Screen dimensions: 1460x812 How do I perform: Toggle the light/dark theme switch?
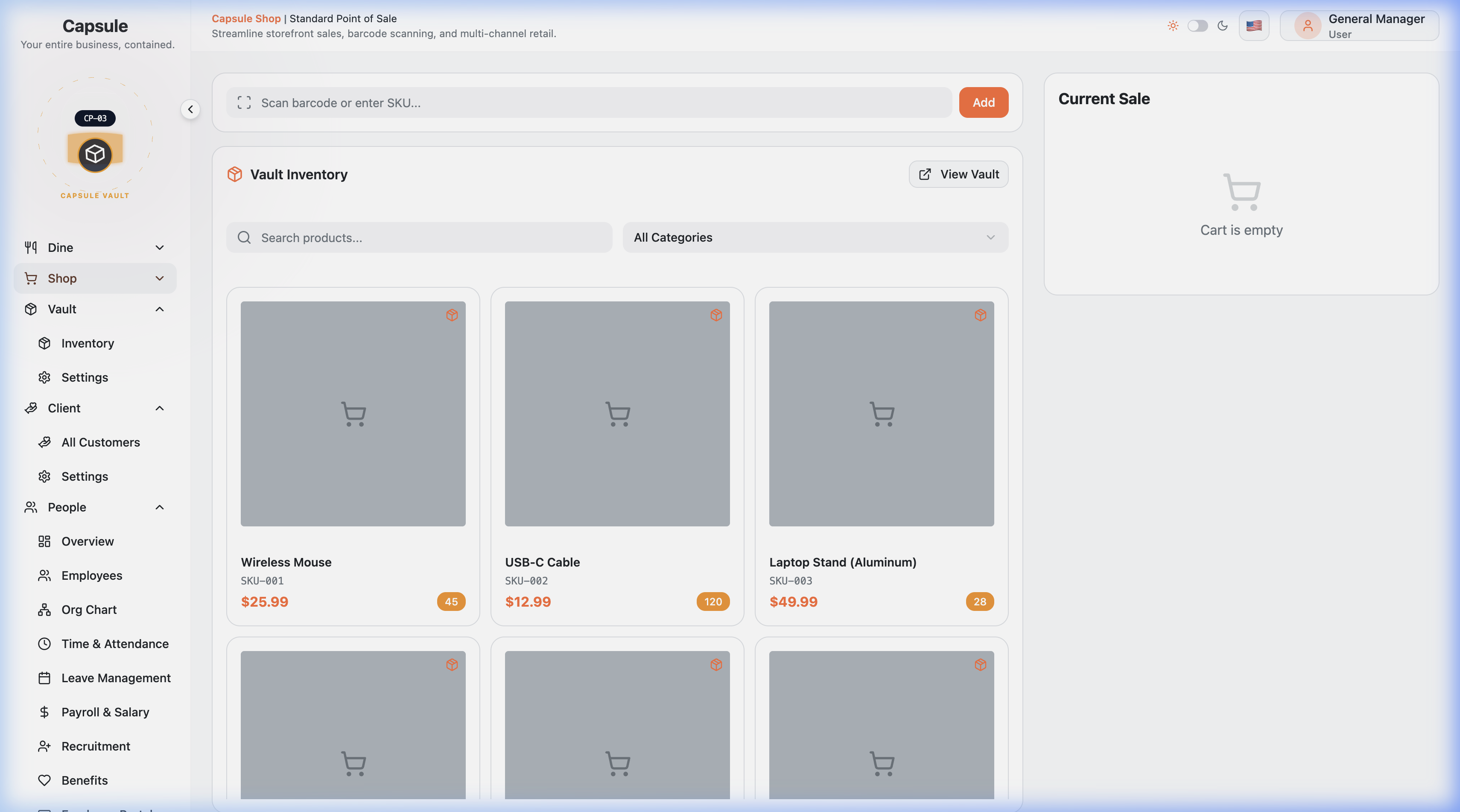[1197, 26]
